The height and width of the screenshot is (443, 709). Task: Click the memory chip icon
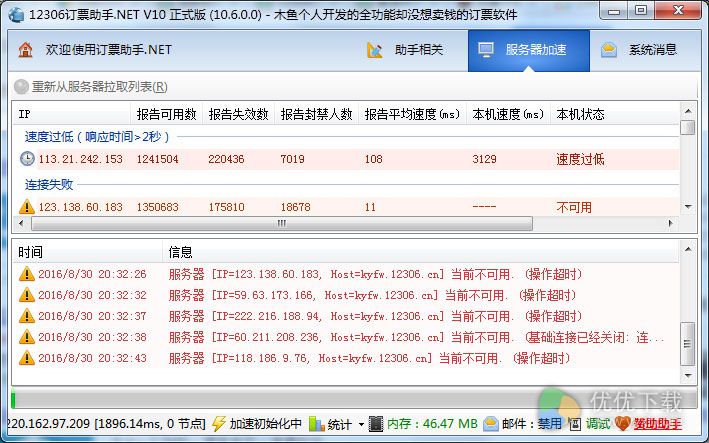click(x=376, y=424)
